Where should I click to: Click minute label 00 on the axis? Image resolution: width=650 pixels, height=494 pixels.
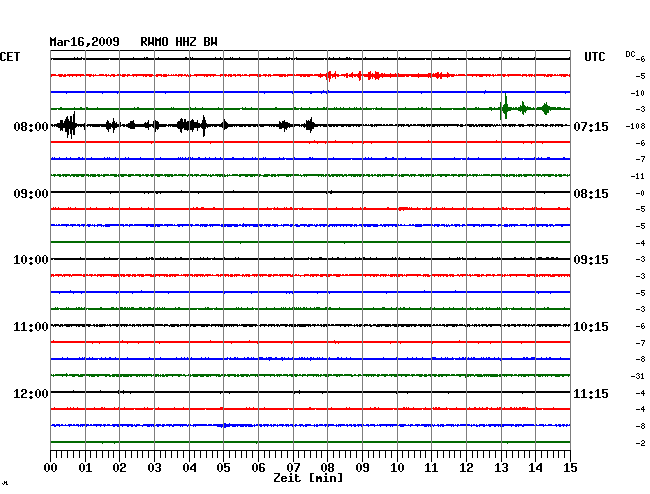tap(51, 467)
